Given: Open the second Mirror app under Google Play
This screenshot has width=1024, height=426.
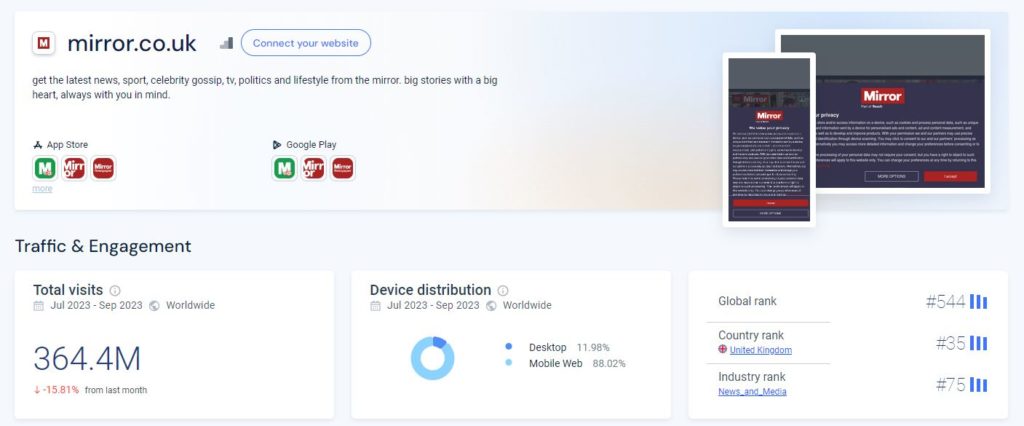Looking at the screenshot, I should [x=313, y=168].
